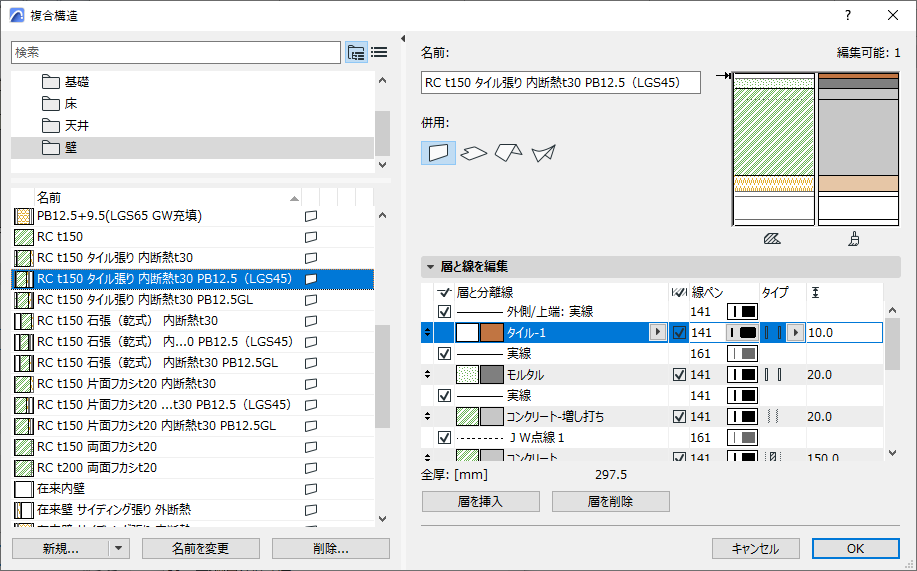Click the composite list scroll-up arrow

tap(382, 216)
